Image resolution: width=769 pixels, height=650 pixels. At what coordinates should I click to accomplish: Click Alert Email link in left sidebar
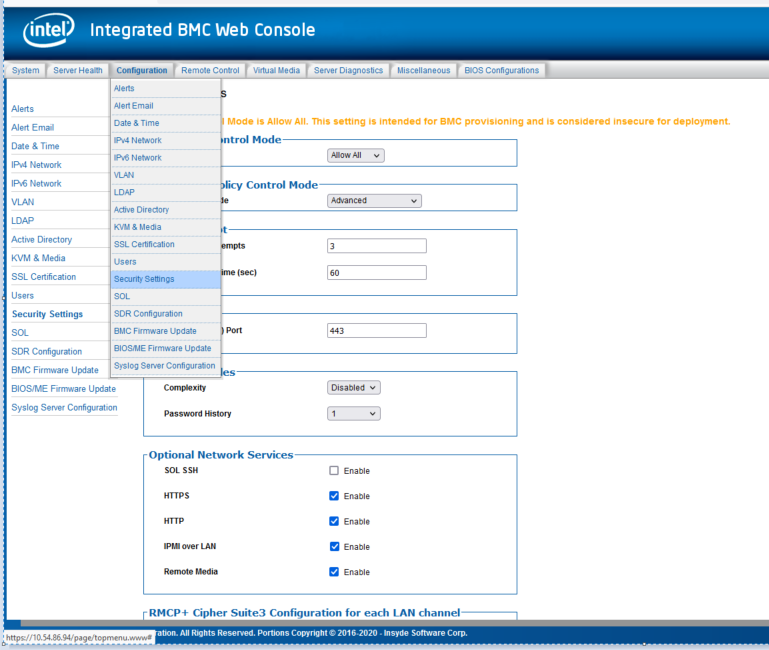pyautogui.click(x=33, y=128)
